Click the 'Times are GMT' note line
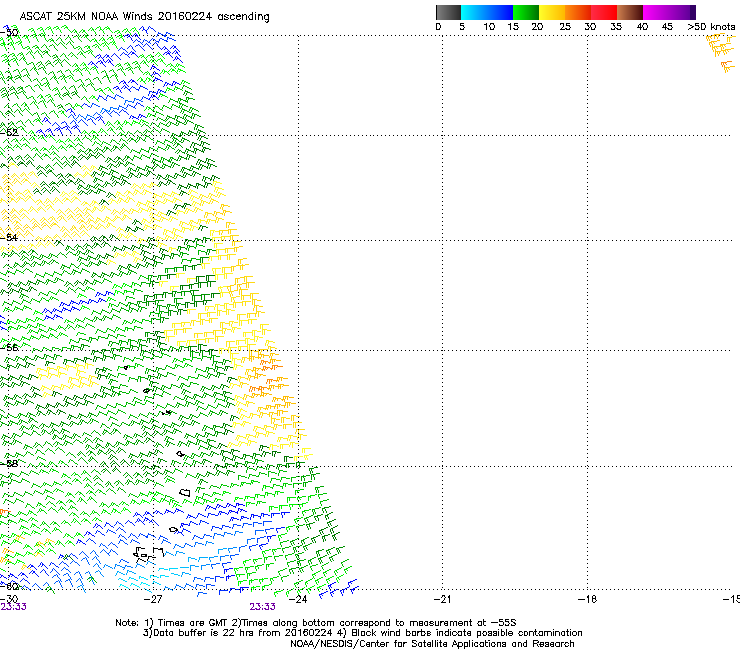740x650 pixels. point(316,623)
